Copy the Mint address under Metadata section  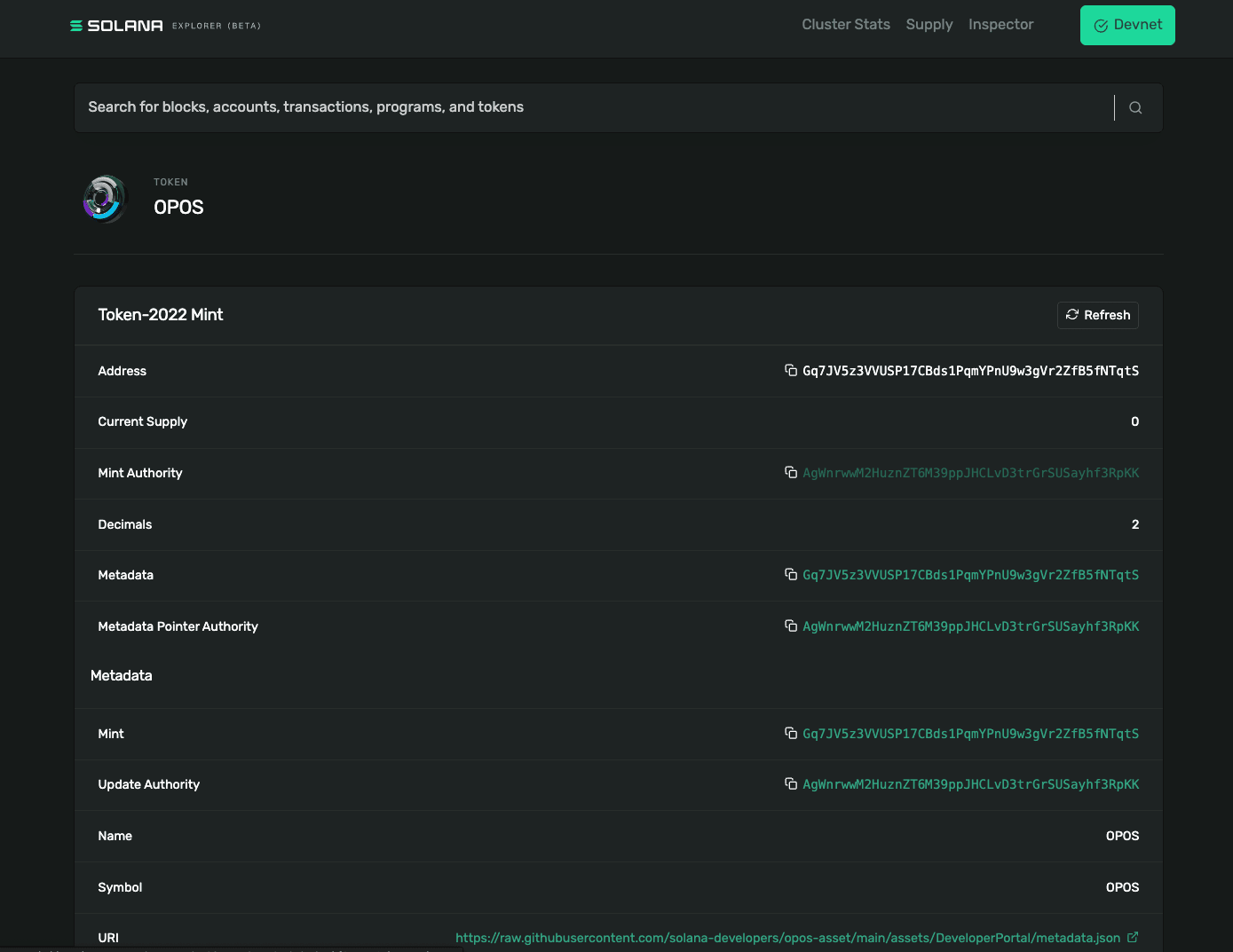(x=790, y=733)
